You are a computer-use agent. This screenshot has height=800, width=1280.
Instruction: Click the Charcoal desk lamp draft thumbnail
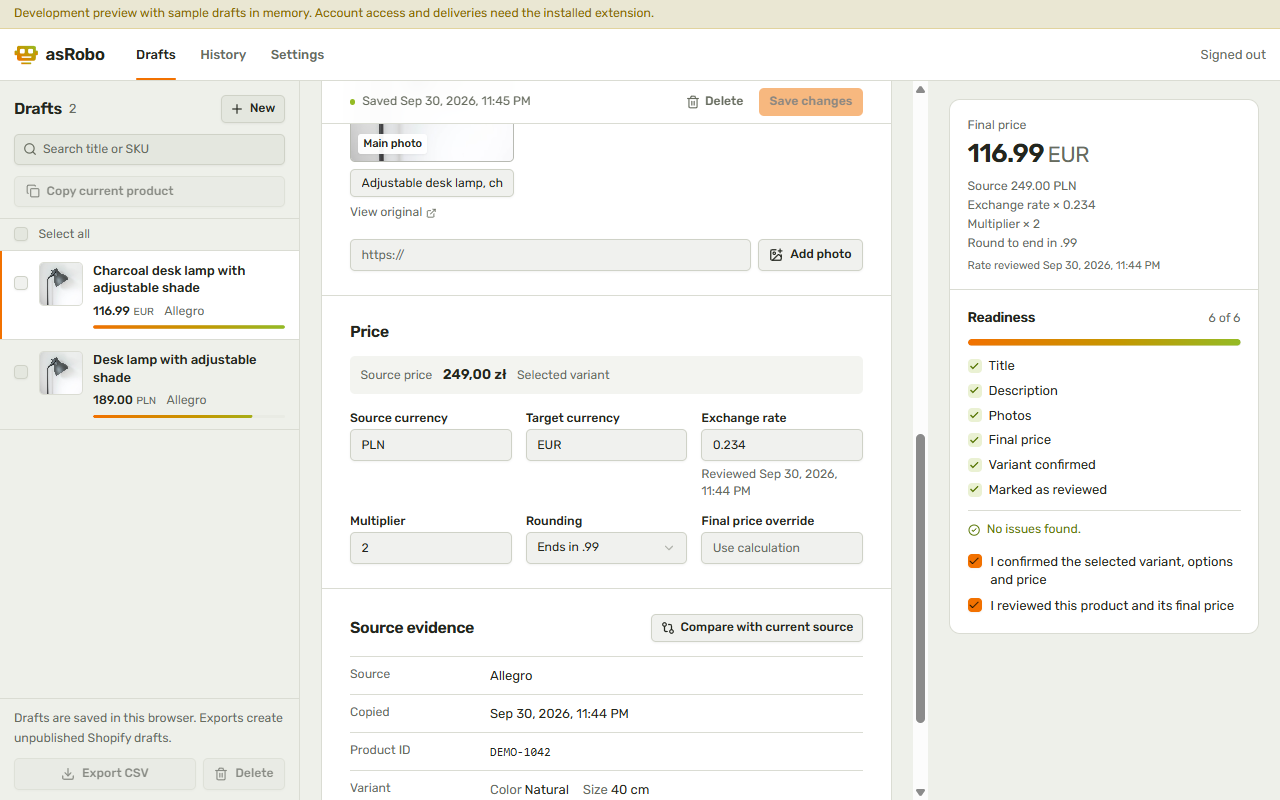click(61, 284)
